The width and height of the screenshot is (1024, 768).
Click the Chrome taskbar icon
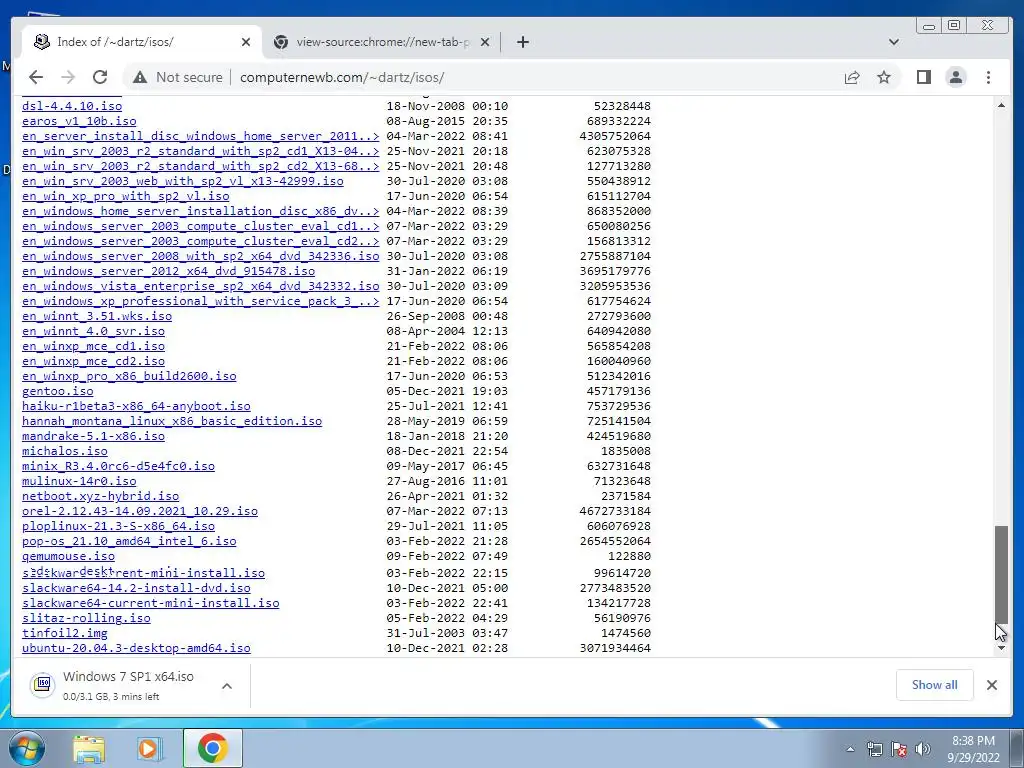[x=212, y=748]
